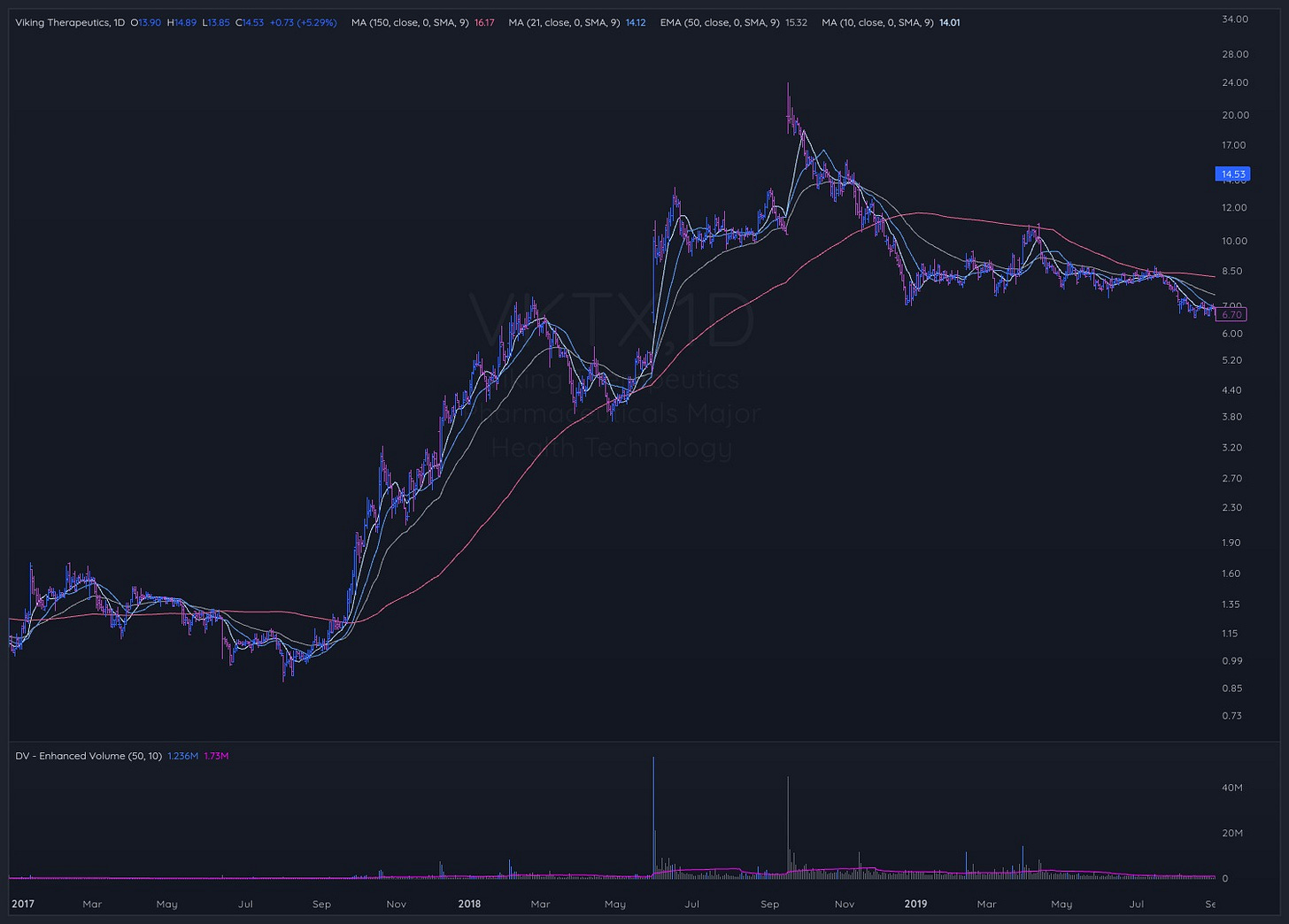Click the high value 14.89 in the legend
1289x924 pixels.
click(187, 22)
